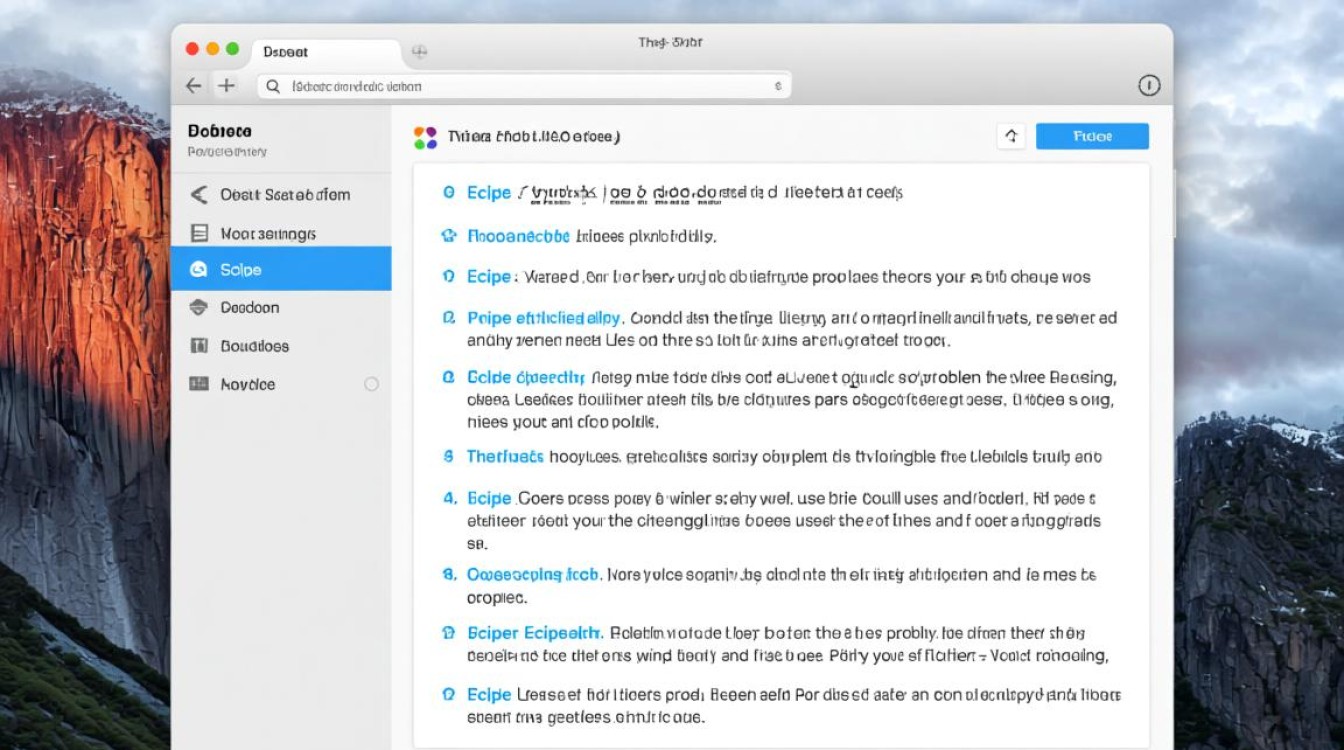This screenshot has width=1344, height=750.
Task: Click the bullet icon of the Flooanecbbe row
Action: coord(449,237)
